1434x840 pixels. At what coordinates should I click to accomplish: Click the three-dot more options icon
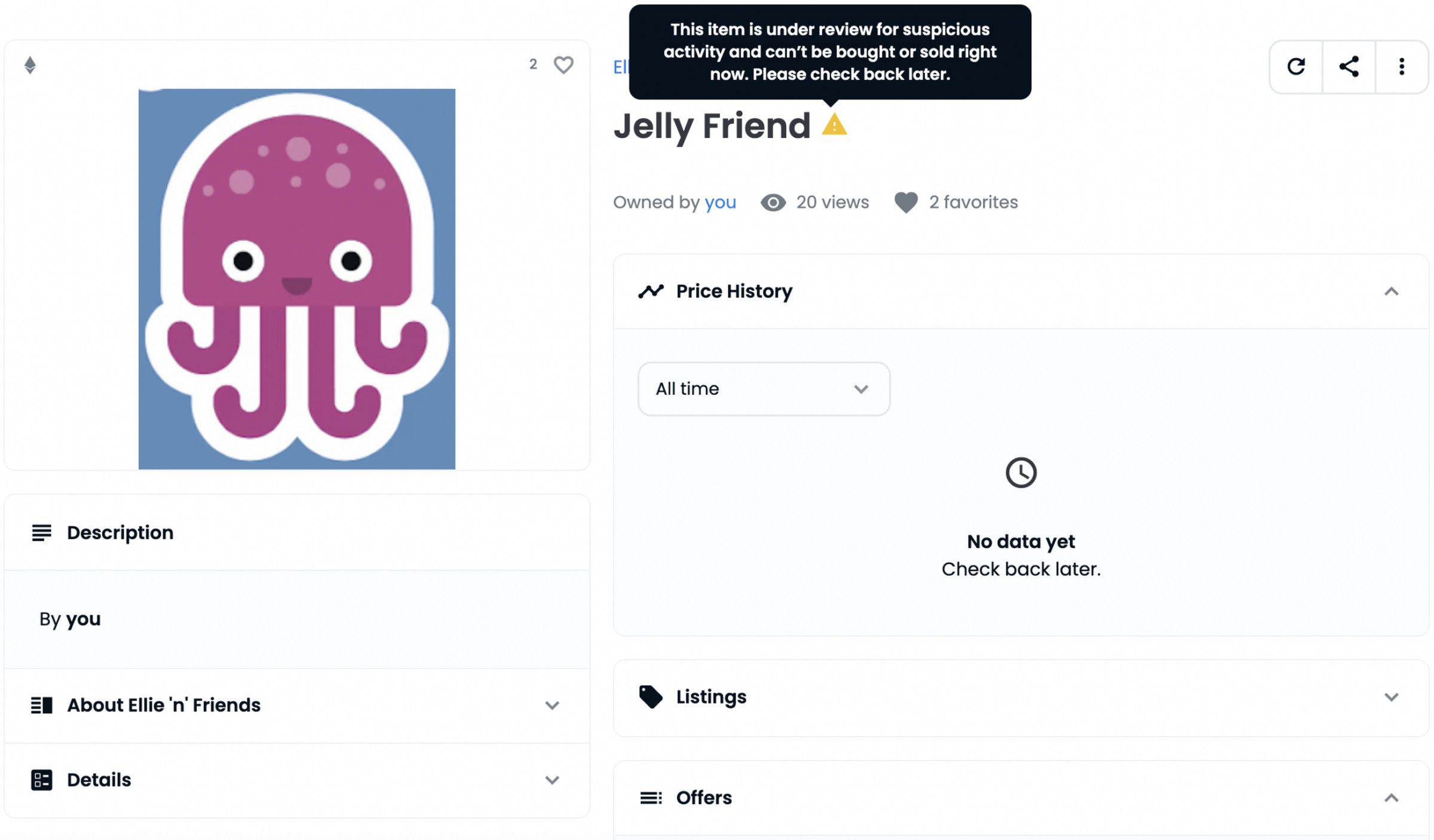pos(1401,65)
